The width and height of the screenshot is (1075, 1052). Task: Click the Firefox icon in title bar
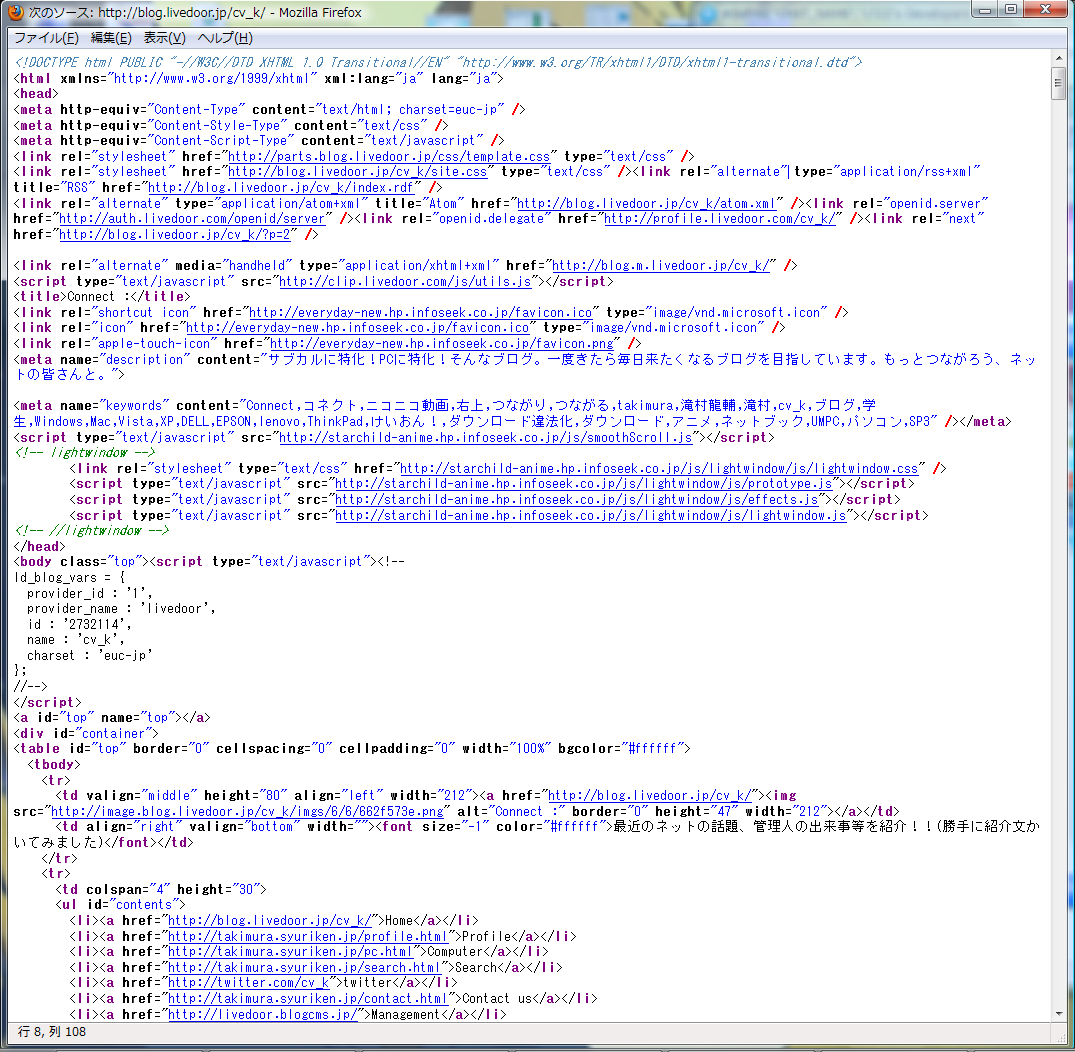(15, 12)
